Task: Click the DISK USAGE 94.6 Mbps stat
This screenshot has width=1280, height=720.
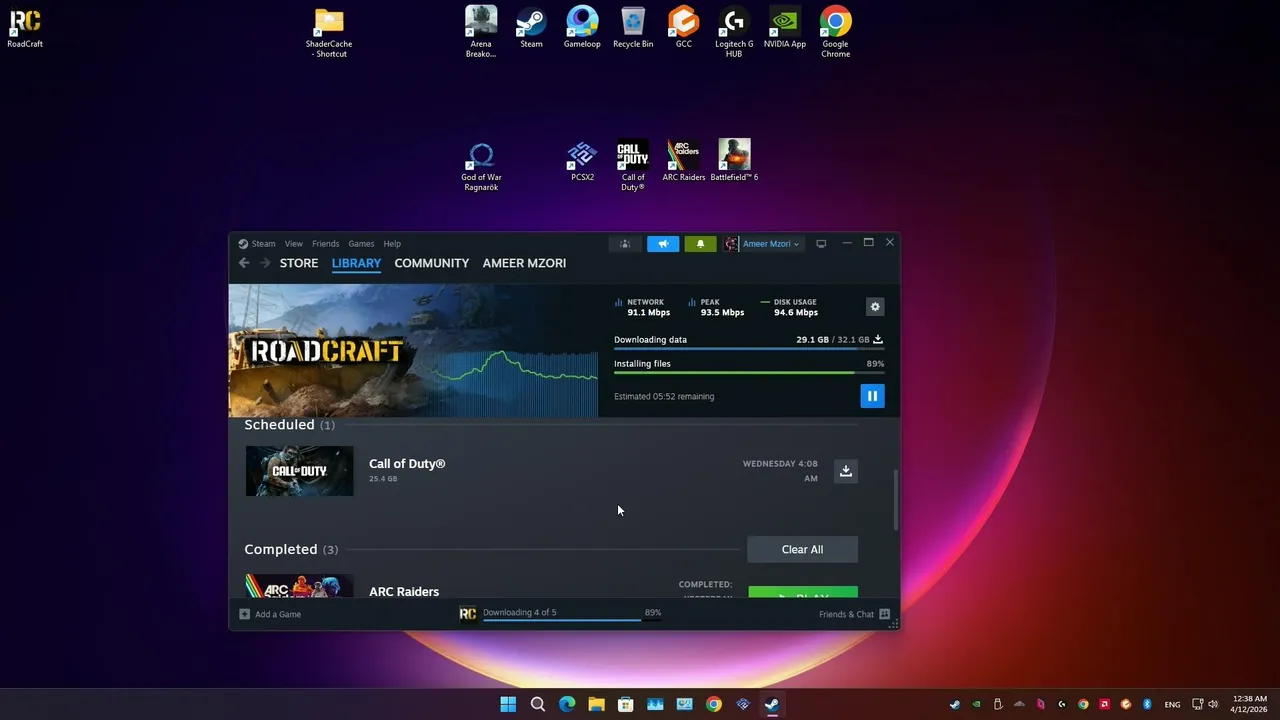Action: [789, 307]
